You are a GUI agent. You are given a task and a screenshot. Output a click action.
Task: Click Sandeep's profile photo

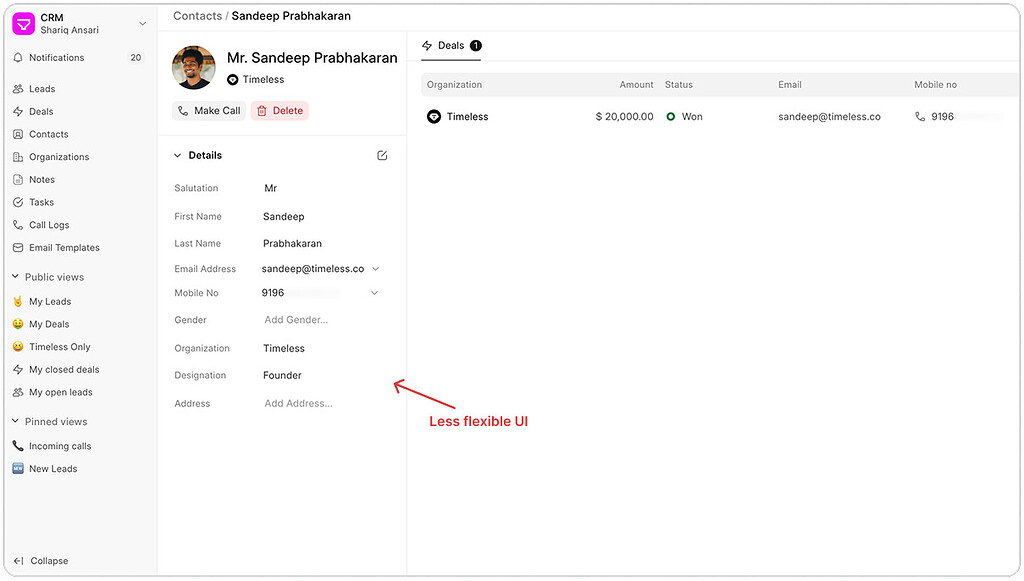(x=193, y=67)
